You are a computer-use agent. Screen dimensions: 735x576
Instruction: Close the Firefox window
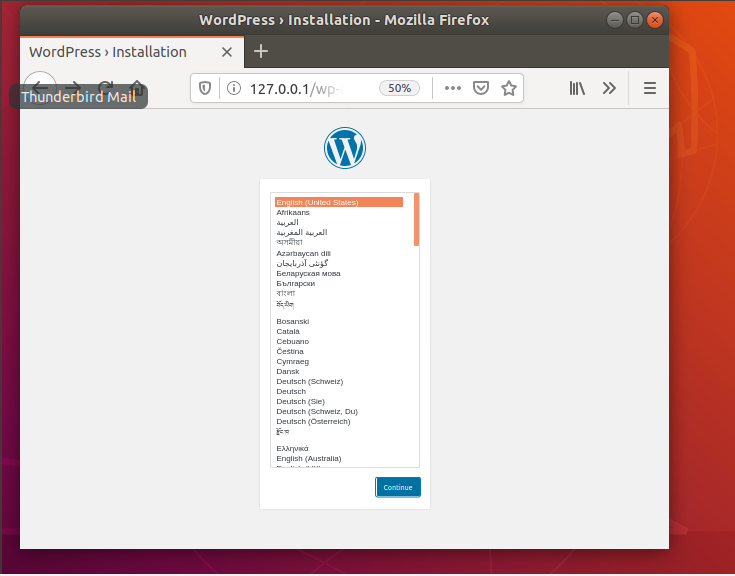coord(655,20)
